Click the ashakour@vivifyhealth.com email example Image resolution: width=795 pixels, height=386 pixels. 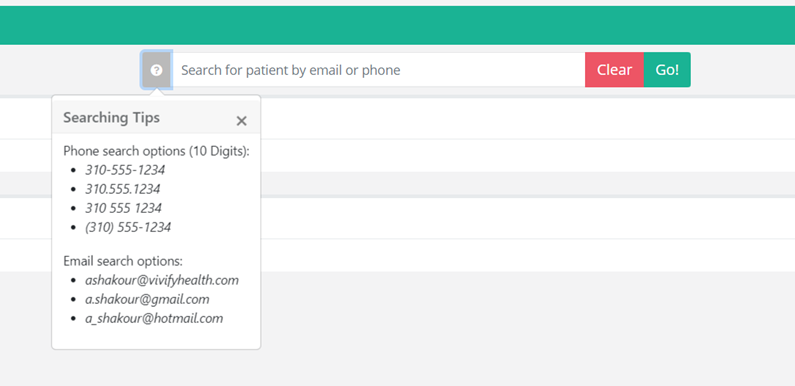tap(162, 280)
